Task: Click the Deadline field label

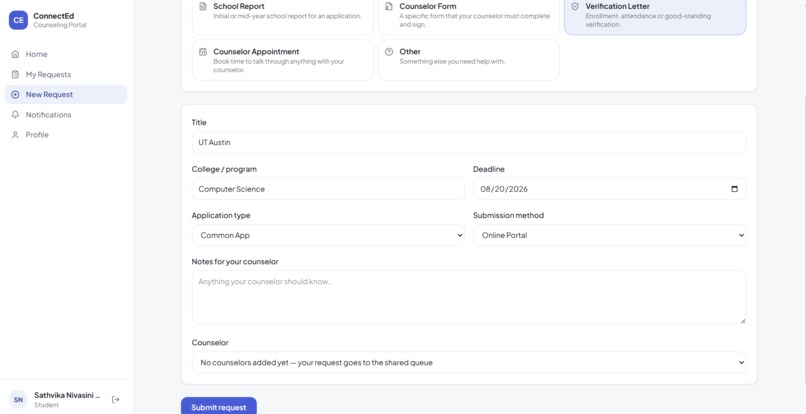Action: click(x=489, y=169)
